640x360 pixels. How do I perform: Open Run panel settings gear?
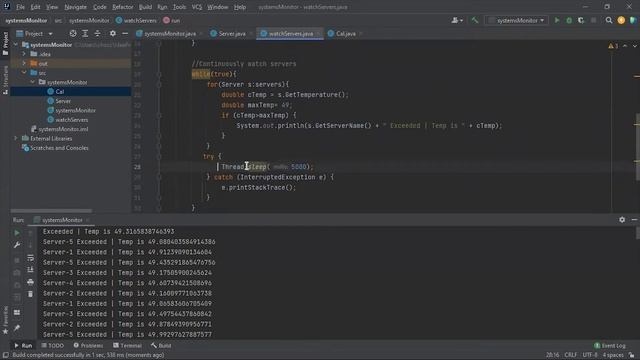pyautogui.click(x=622, y=220)
